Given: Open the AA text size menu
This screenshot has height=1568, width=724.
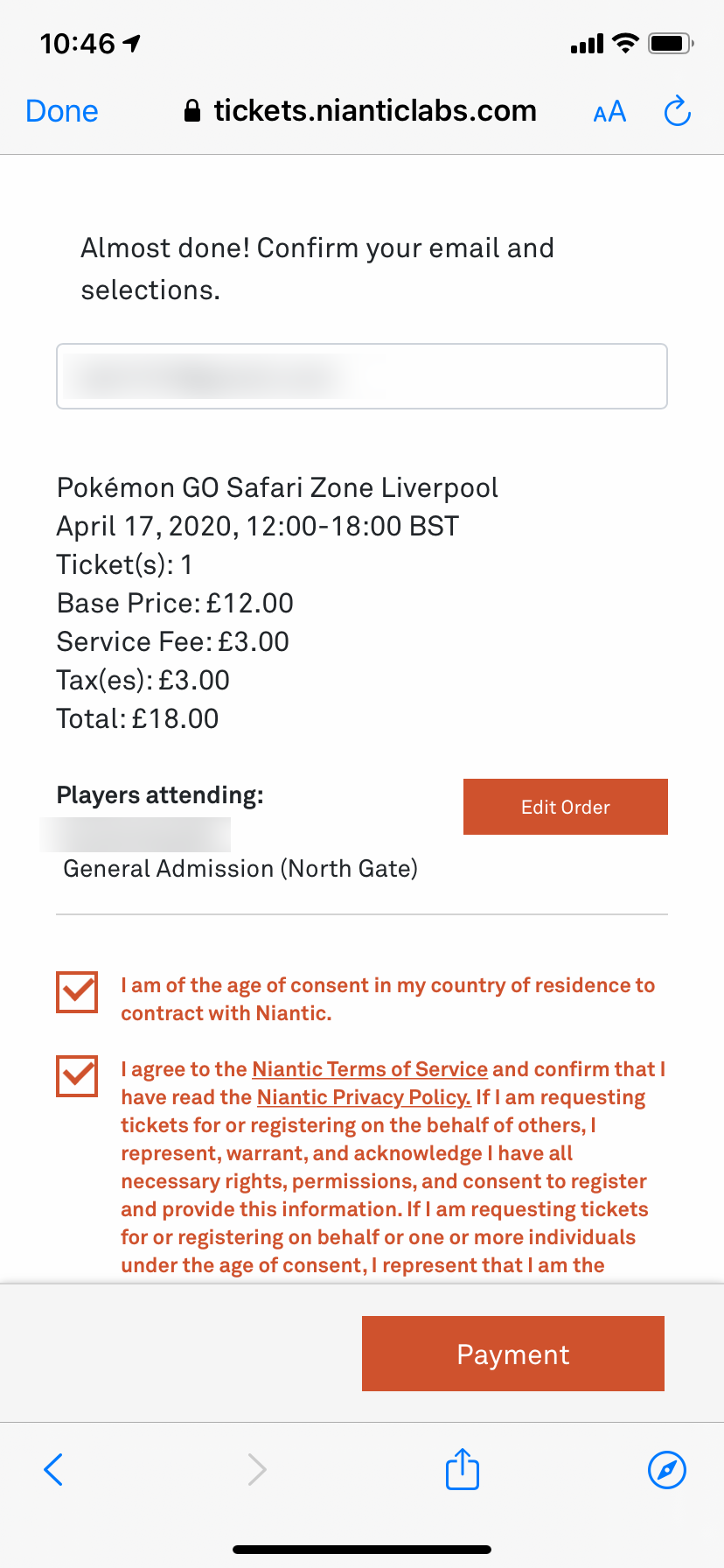Looking at the screenshot, I should point(609,112).
